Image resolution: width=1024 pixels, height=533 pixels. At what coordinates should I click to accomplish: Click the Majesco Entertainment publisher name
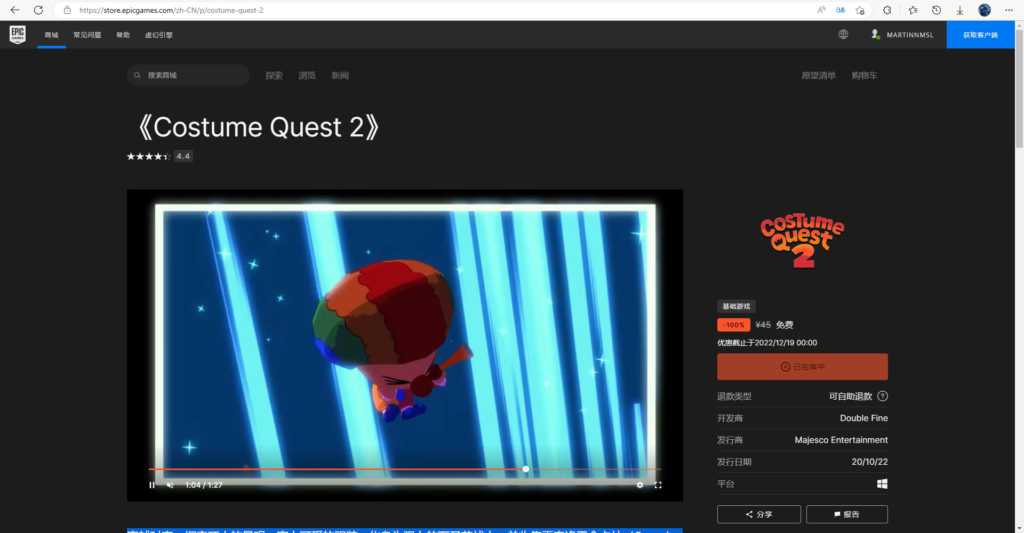click(x=841, y=440)
